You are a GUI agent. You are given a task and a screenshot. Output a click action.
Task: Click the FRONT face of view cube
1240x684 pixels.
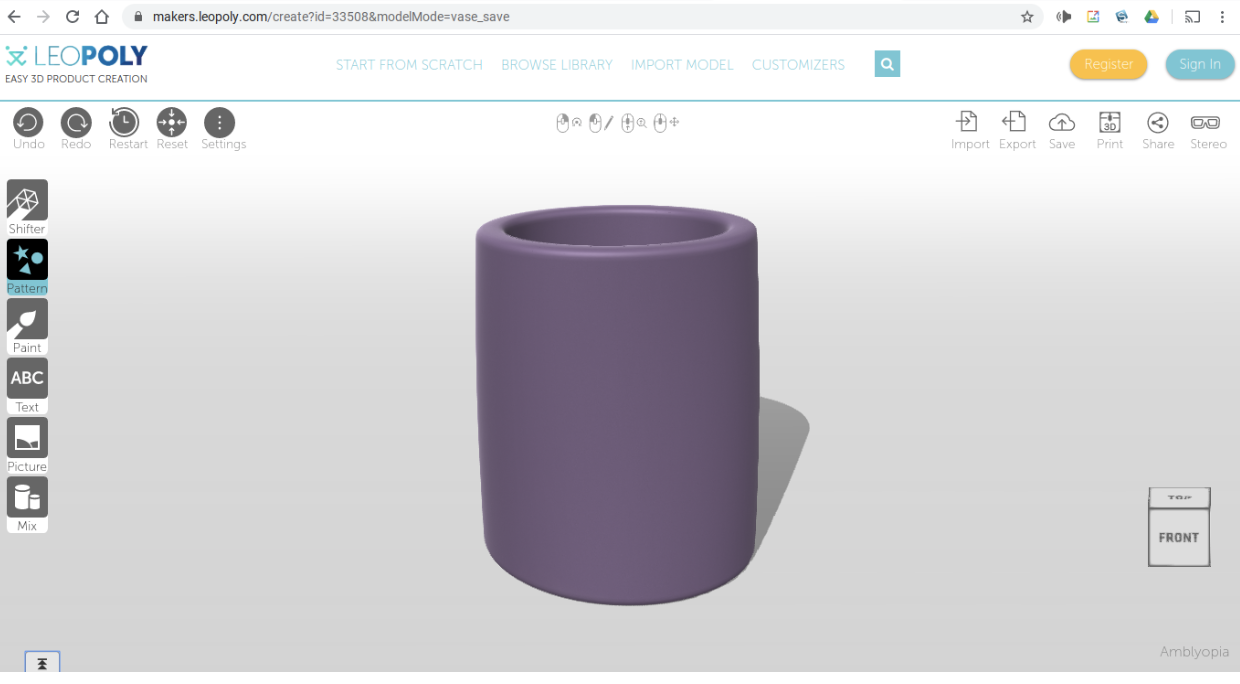pos(1179,537)
